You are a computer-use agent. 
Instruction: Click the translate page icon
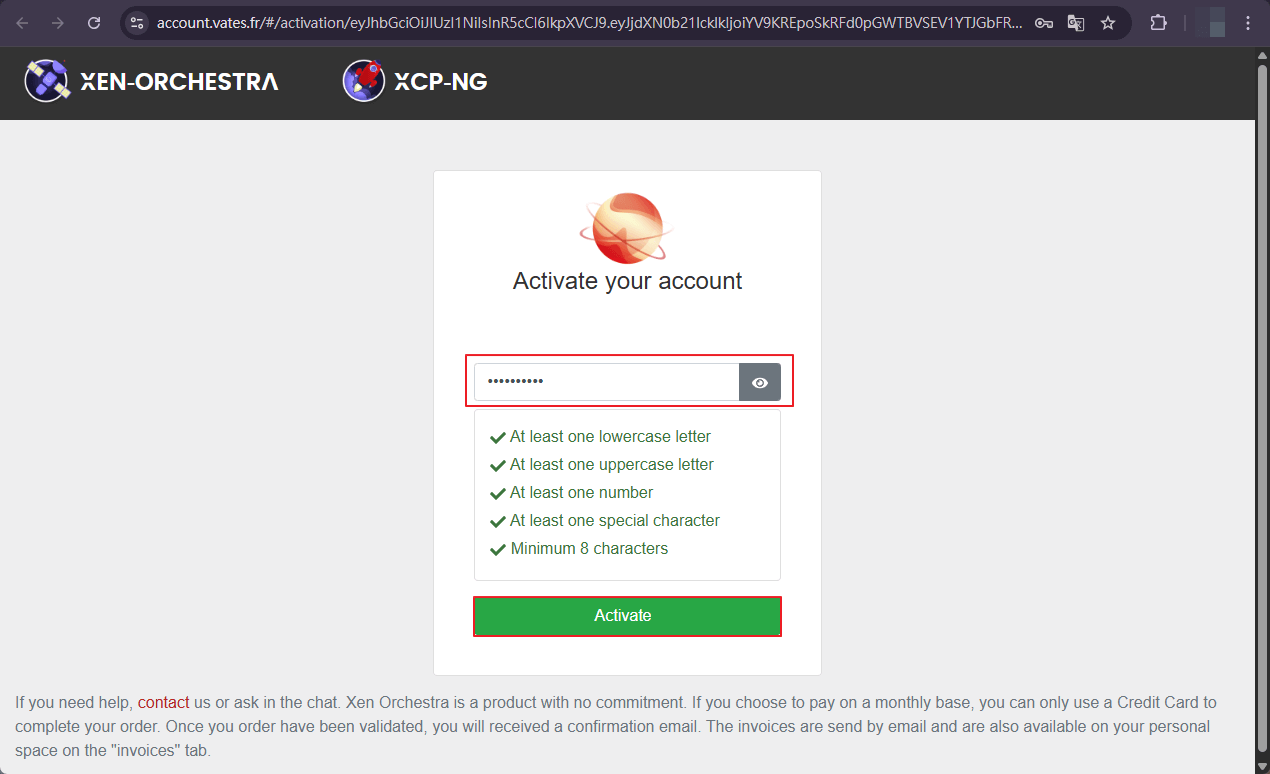1076,23
